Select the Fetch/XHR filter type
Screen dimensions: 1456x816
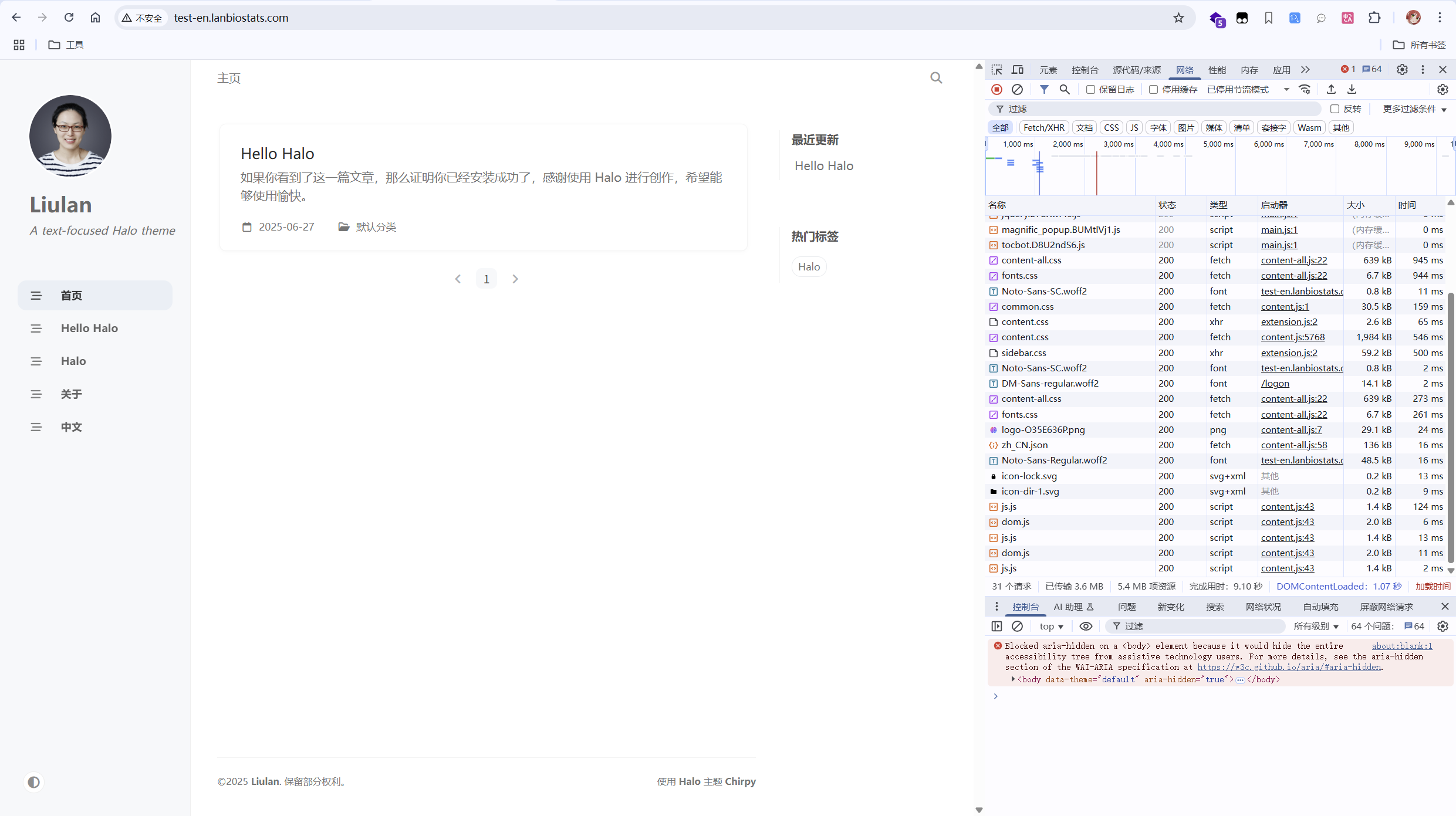coord(1043,128)
